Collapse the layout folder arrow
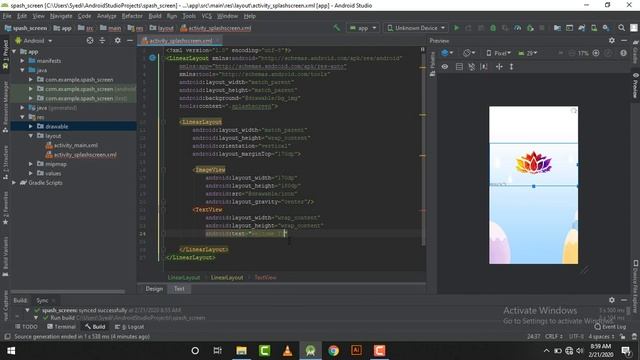Image resolution: width=640 pixels, height=360 pixels. 31,136
